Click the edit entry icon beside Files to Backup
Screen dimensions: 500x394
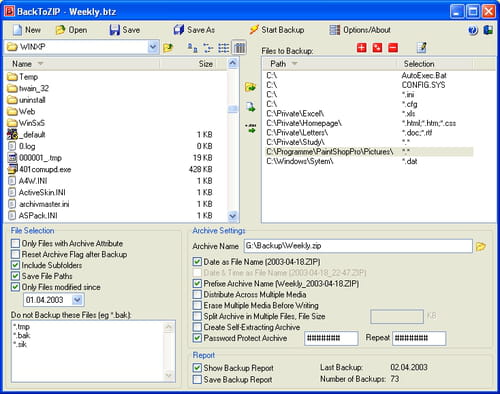422,48
